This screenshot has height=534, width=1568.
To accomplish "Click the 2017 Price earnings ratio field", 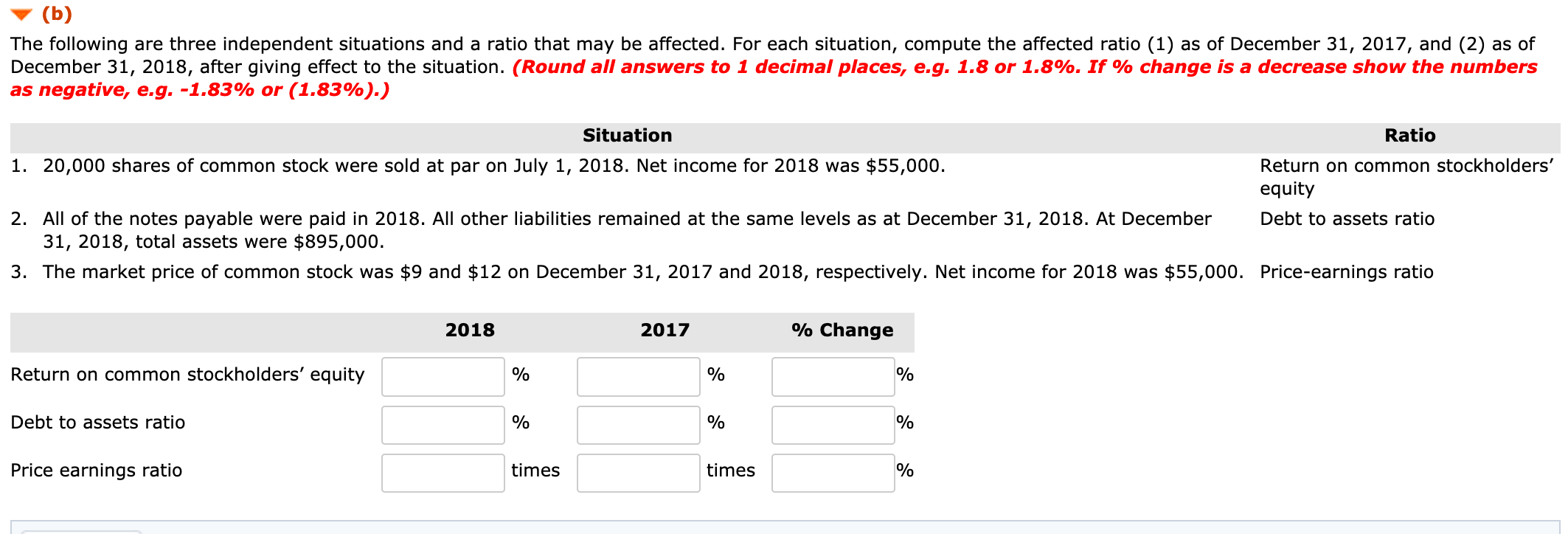I will coord(637,472).
